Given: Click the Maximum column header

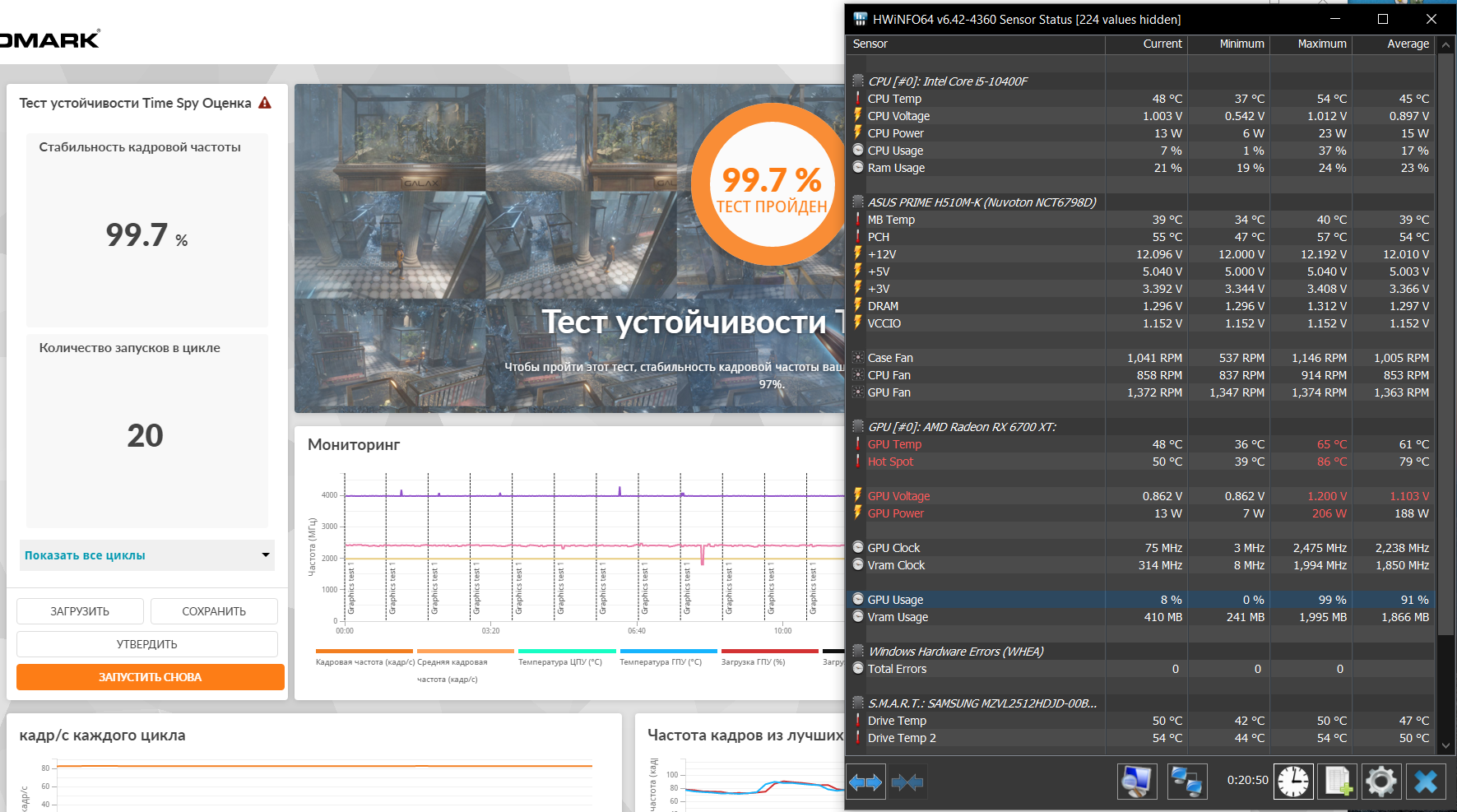Looking at the screenshot, I should [x=1311, y=44].
